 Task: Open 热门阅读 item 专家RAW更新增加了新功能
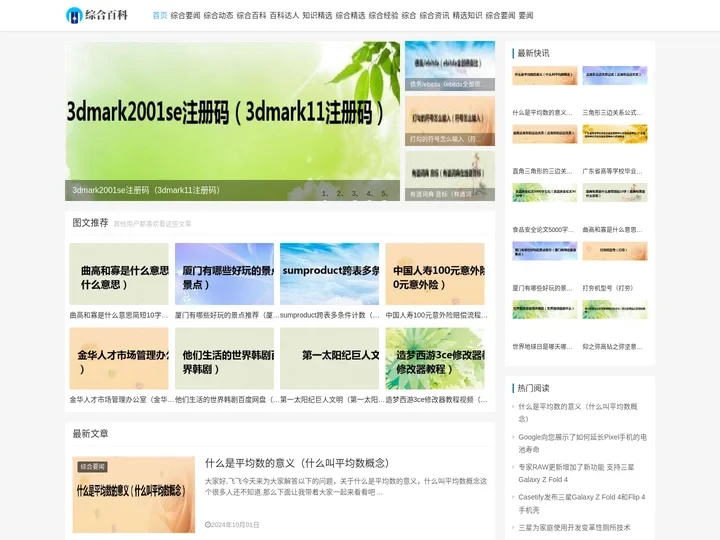pyautogui.click(x=576, y=473)
